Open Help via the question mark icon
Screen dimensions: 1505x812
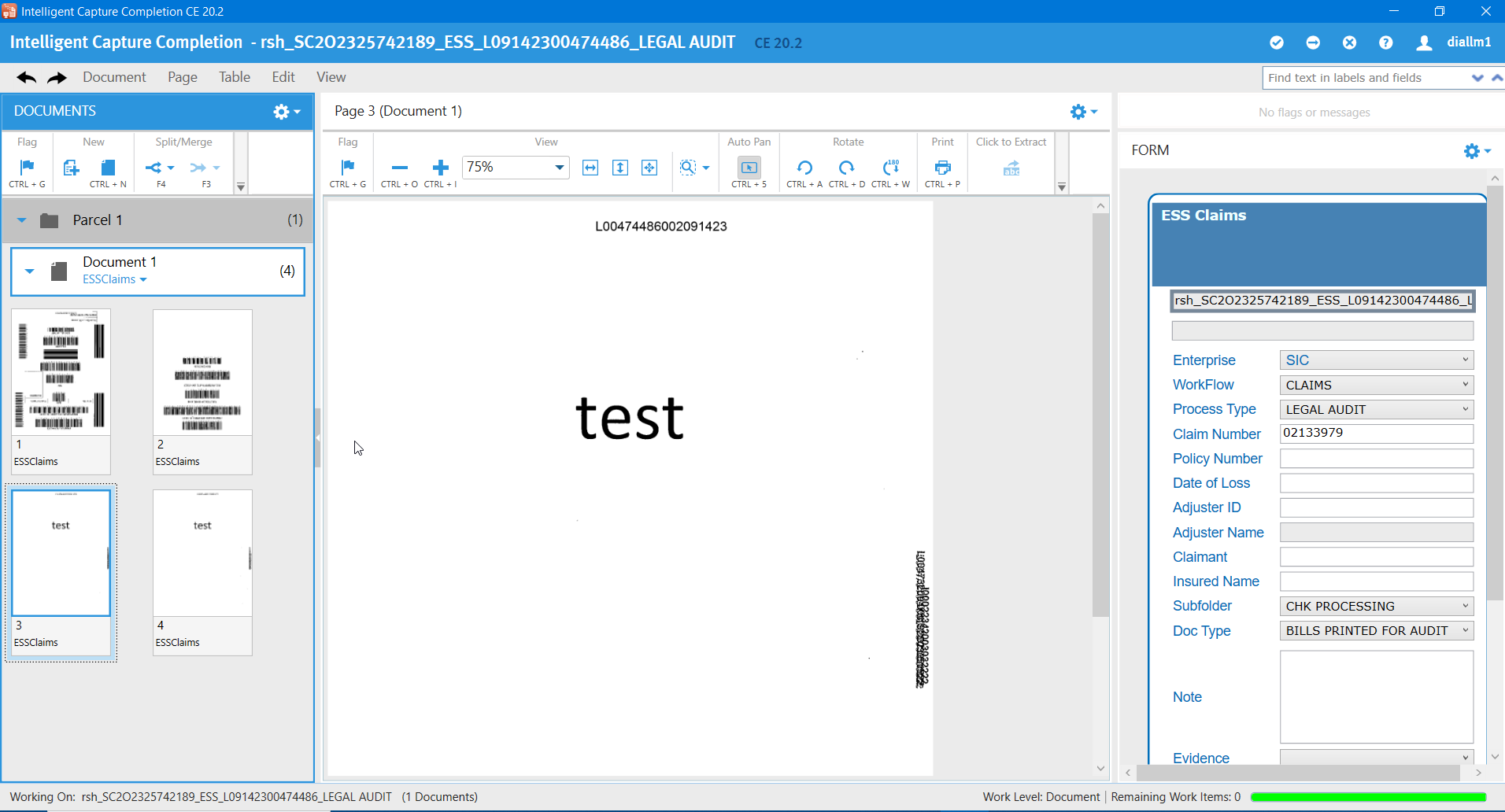[x=1386, y=42]
